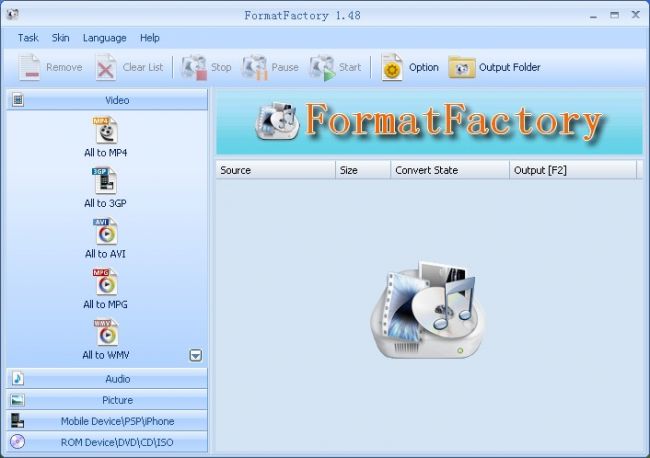650x458 pixels.
Task: Remove the selected task from list
Action: click(30, 67)
